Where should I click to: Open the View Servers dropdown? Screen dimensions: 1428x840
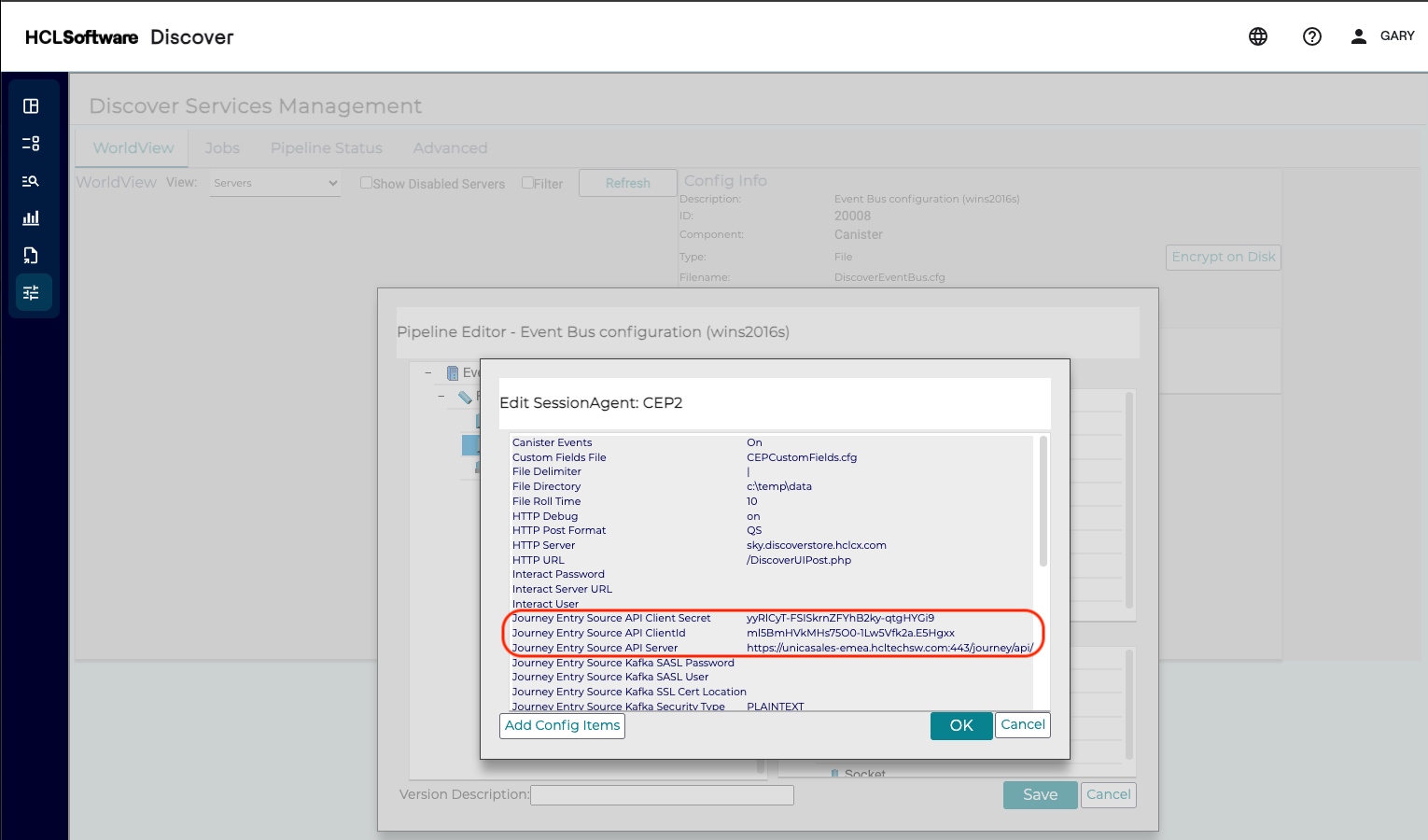point(275,183)
